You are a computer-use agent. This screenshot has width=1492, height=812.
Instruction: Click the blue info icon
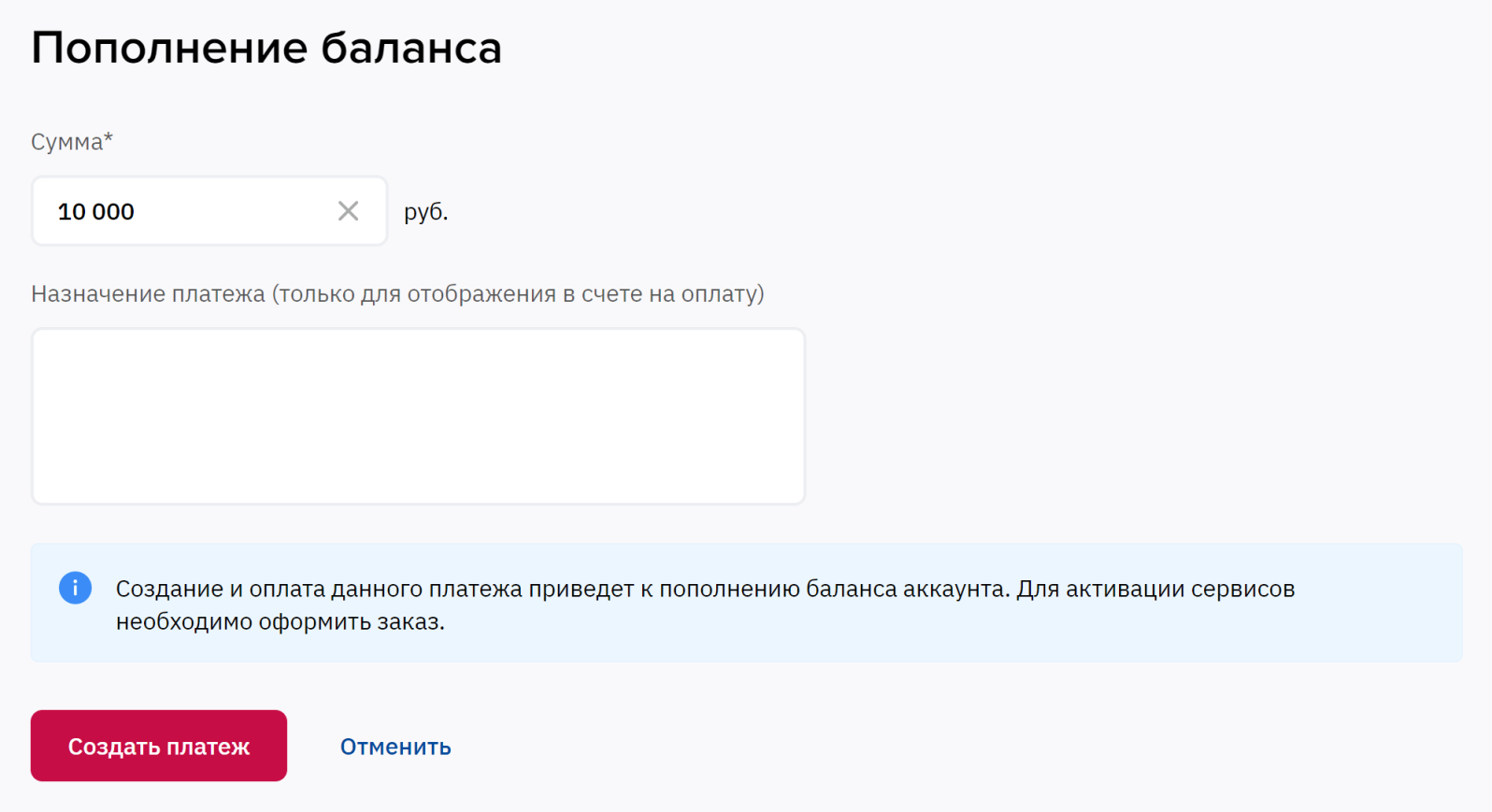coord(76,588)
